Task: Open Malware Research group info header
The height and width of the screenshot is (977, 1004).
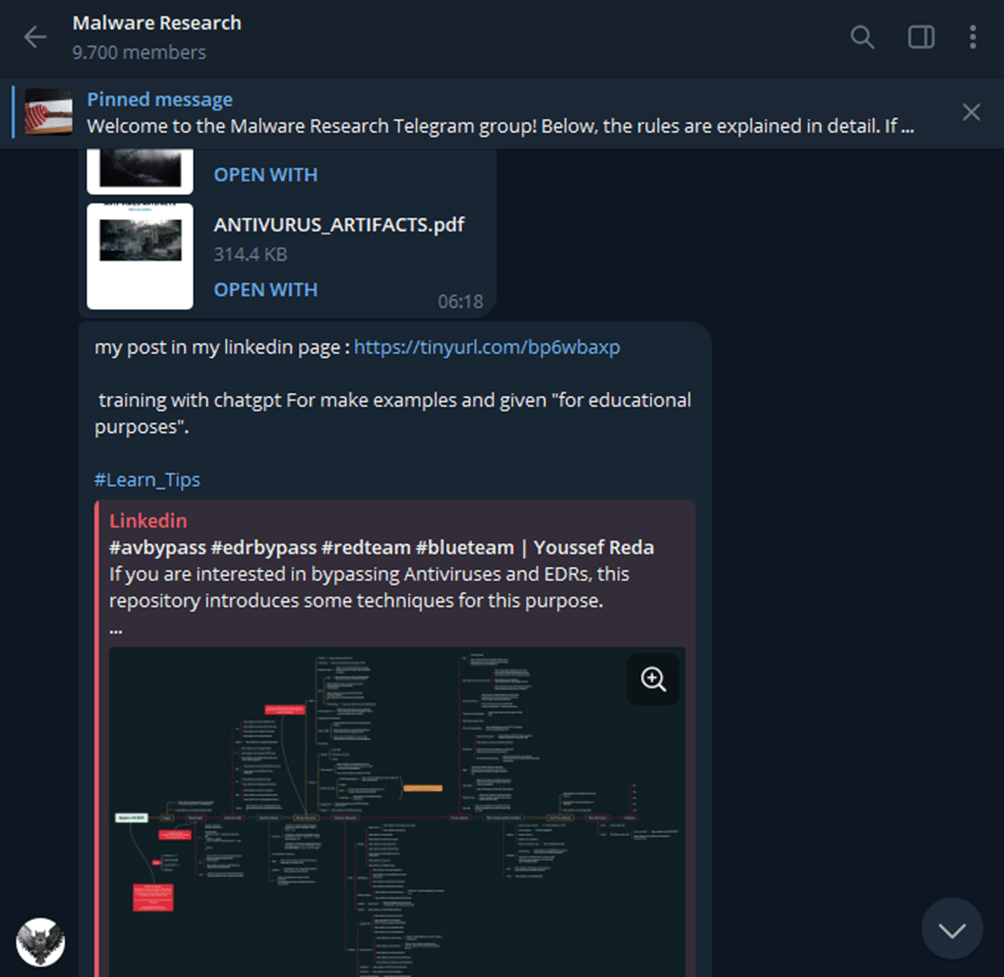Action: [157, 37]
